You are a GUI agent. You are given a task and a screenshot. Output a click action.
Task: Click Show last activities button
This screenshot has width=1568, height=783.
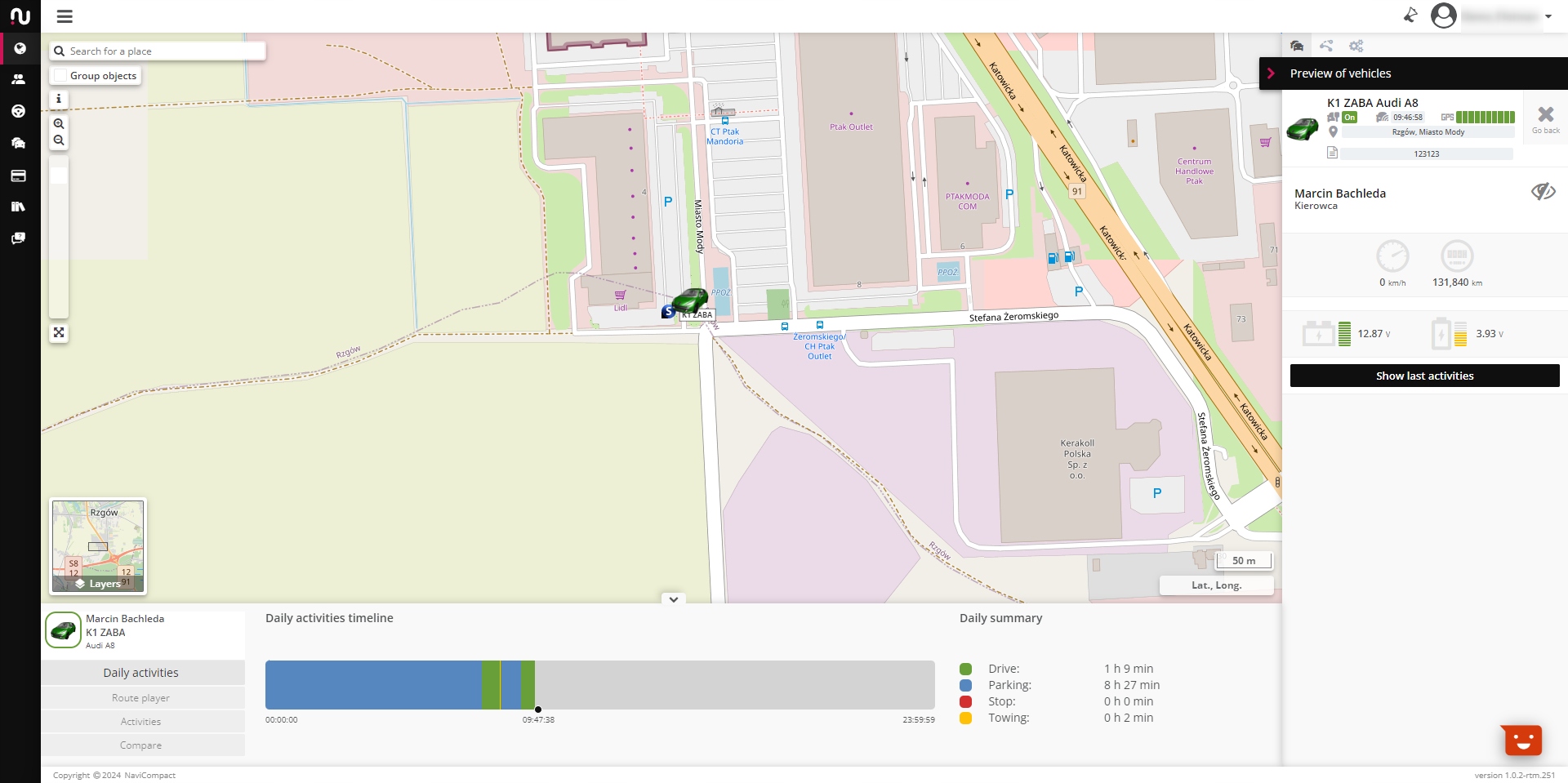click(x=1425, y=376)
